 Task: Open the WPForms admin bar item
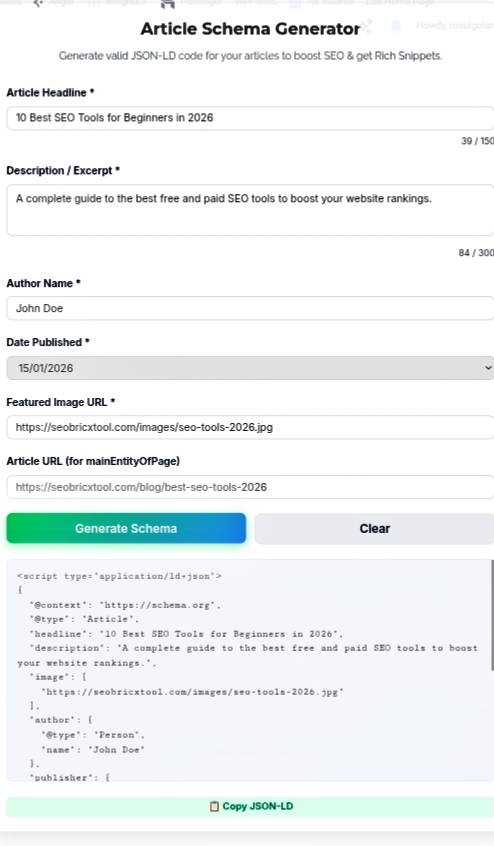256,2
